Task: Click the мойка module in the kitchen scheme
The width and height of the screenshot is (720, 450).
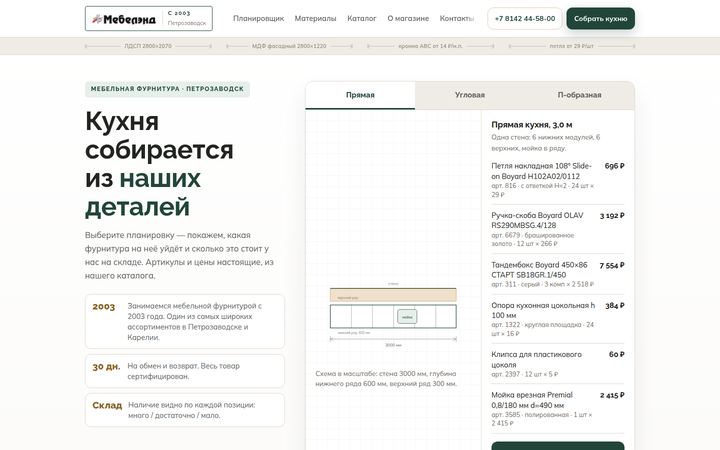Action: pyautogui.click(x=407, y=317)
